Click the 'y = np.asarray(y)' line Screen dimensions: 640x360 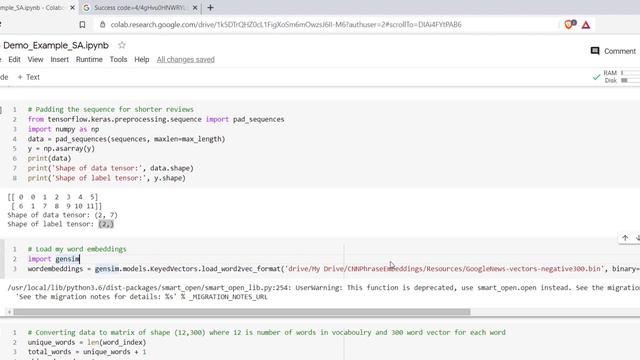(x=61, y=149)
